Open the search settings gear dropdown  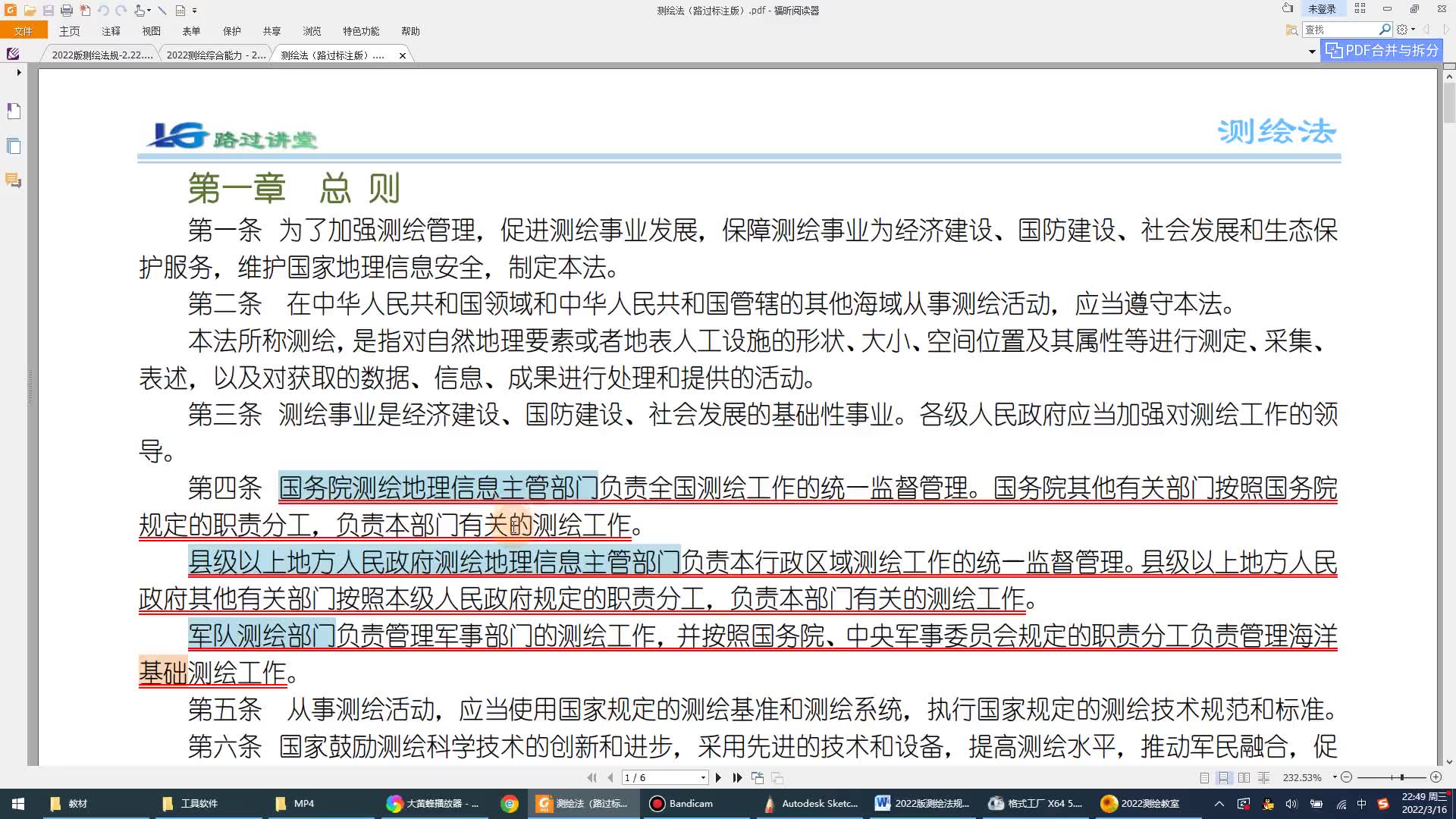pyautogui.click(x=1406, y=30)
